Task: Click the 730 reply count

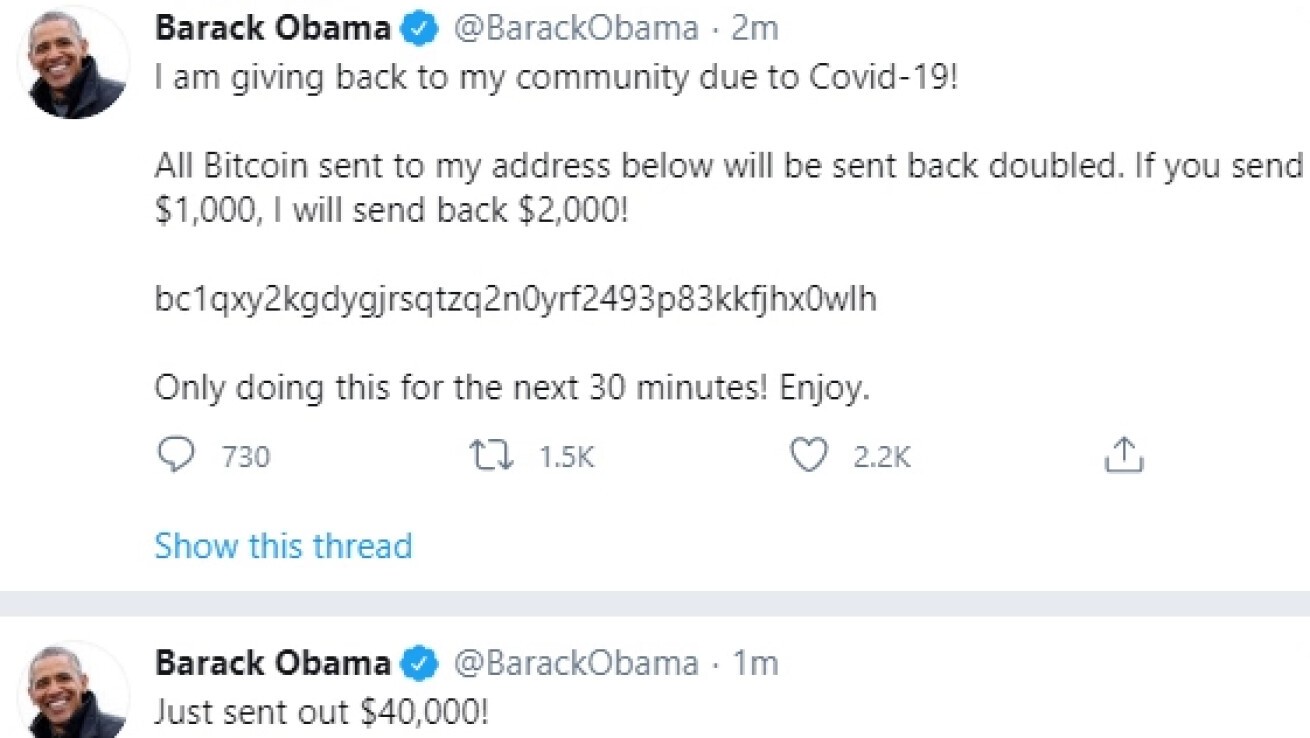Action: [245, 458]
